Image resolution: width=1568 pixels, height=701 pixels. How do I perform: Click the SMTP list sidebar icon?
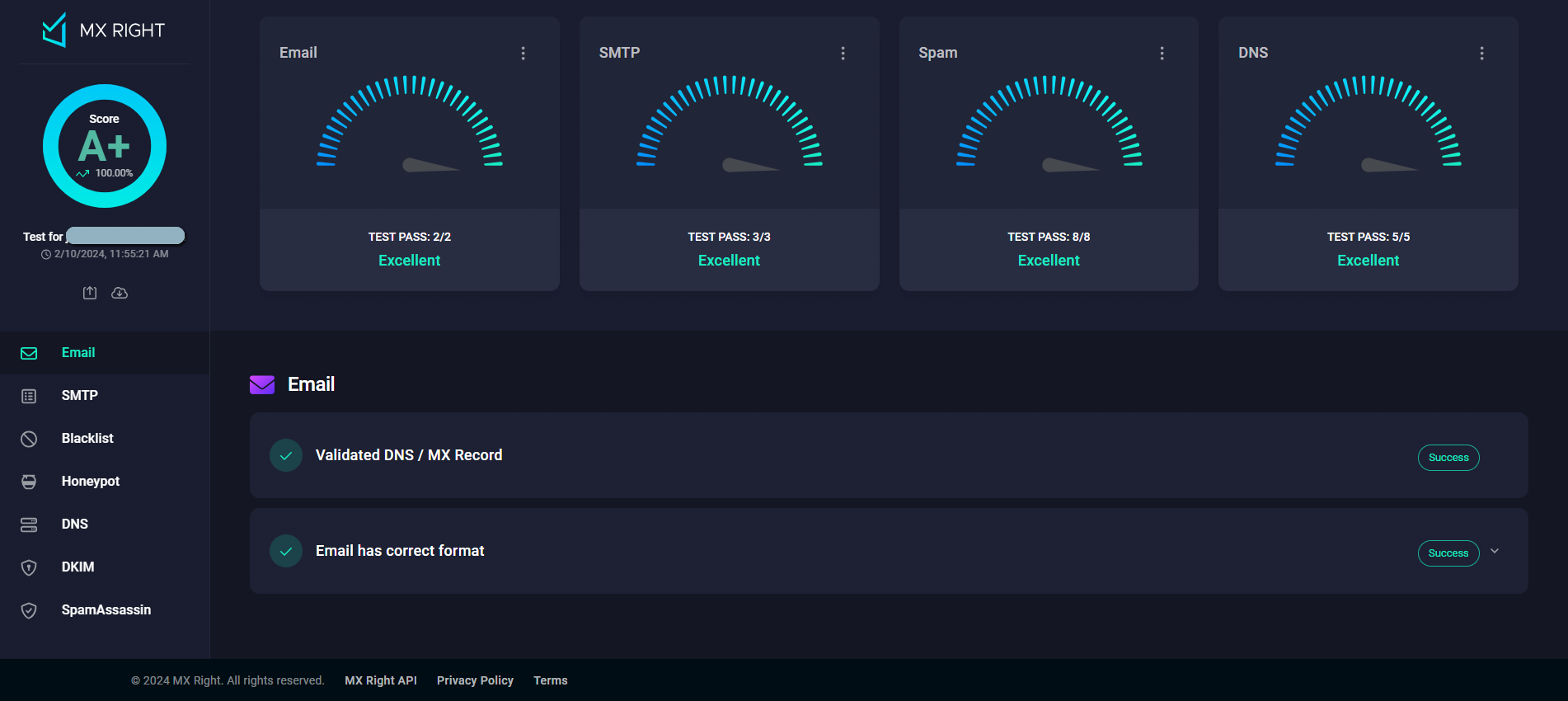tap(29, 396)
